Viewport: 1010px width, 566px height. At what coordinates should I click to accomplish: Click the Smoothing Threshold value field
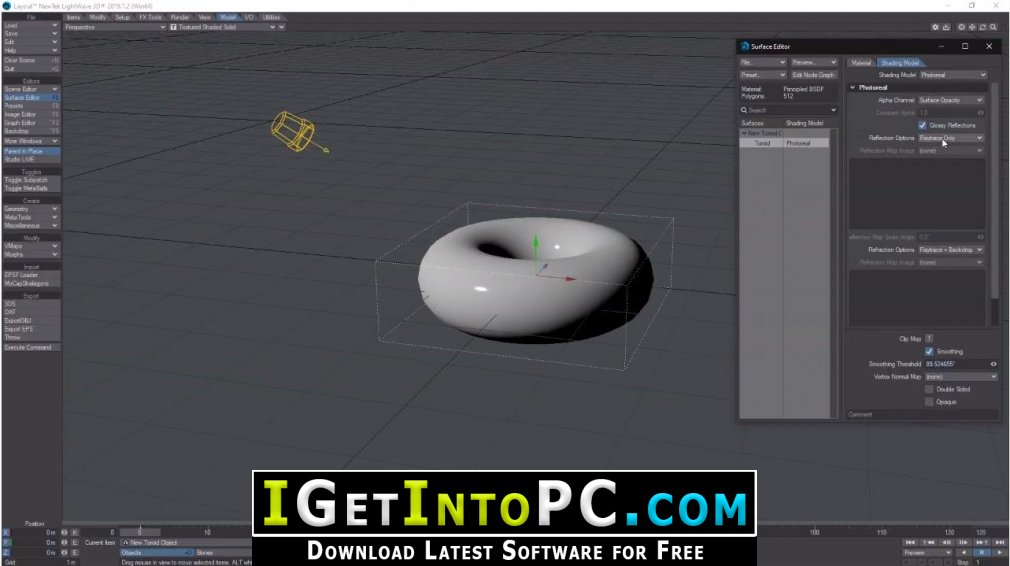pyautogui.click(x=956, y=364)
